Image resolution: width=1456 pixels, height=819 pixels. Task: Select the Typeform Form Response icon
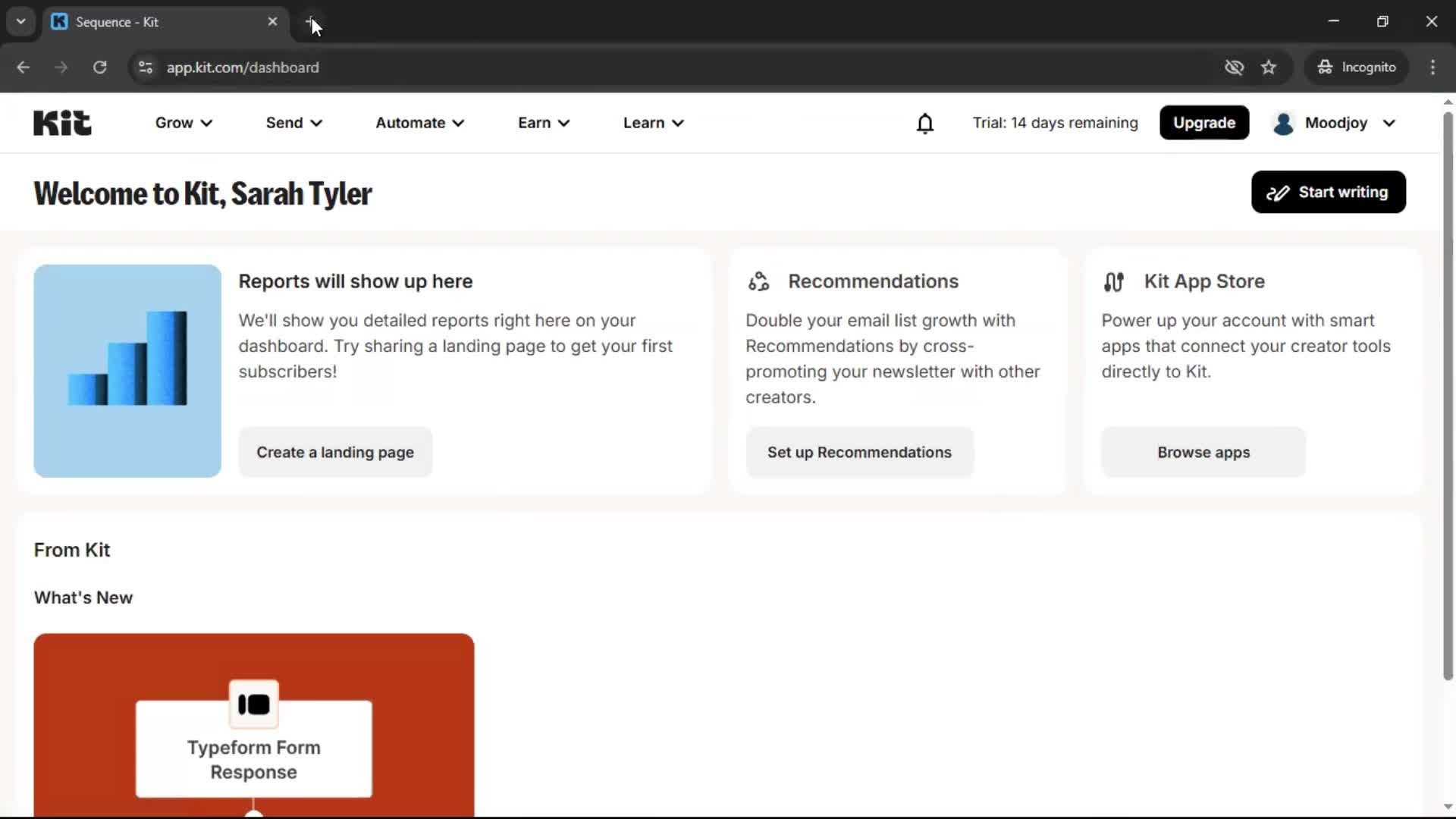(254, 704)
